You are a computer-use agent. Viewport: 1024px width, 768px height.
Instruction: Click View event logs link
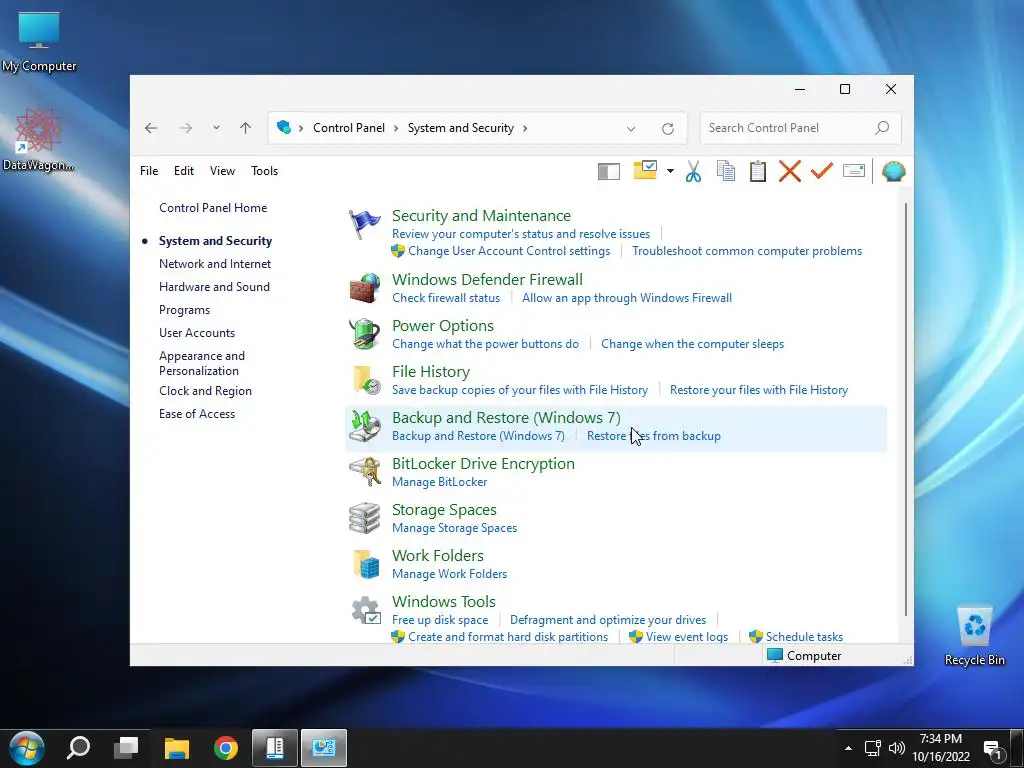pos(687,637)
